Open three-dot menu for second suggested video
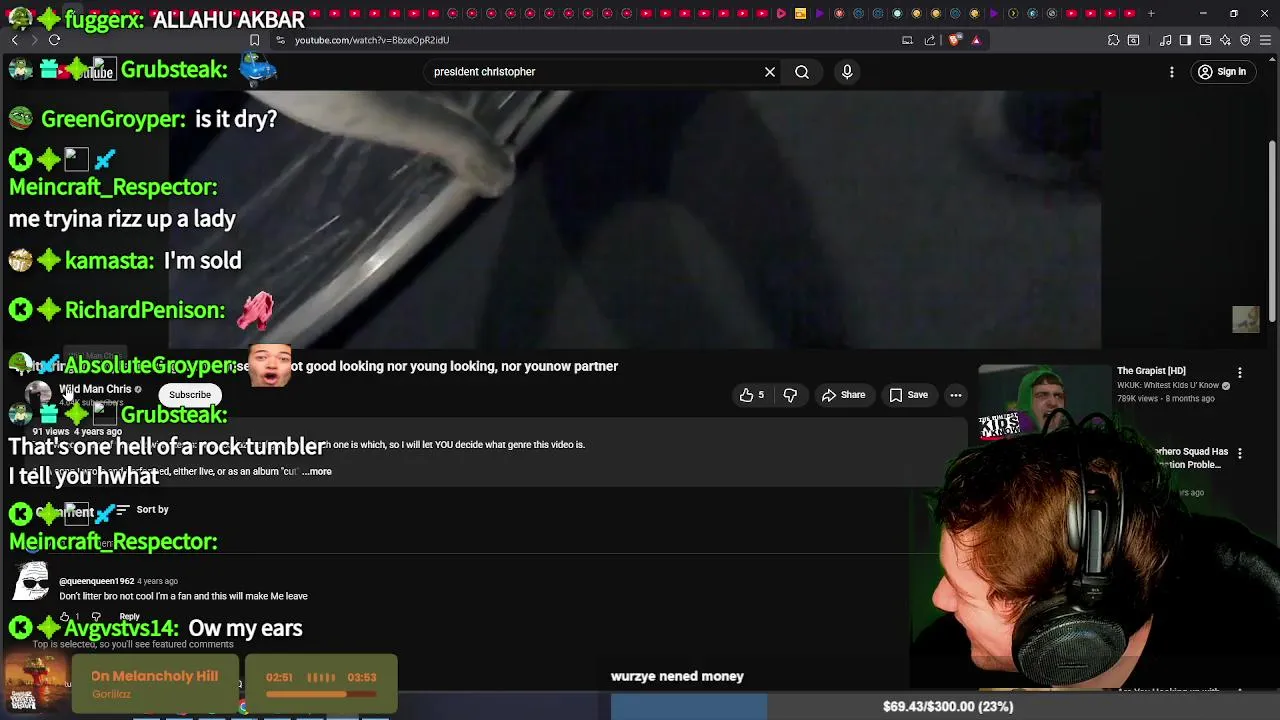 pos(1240,453)
